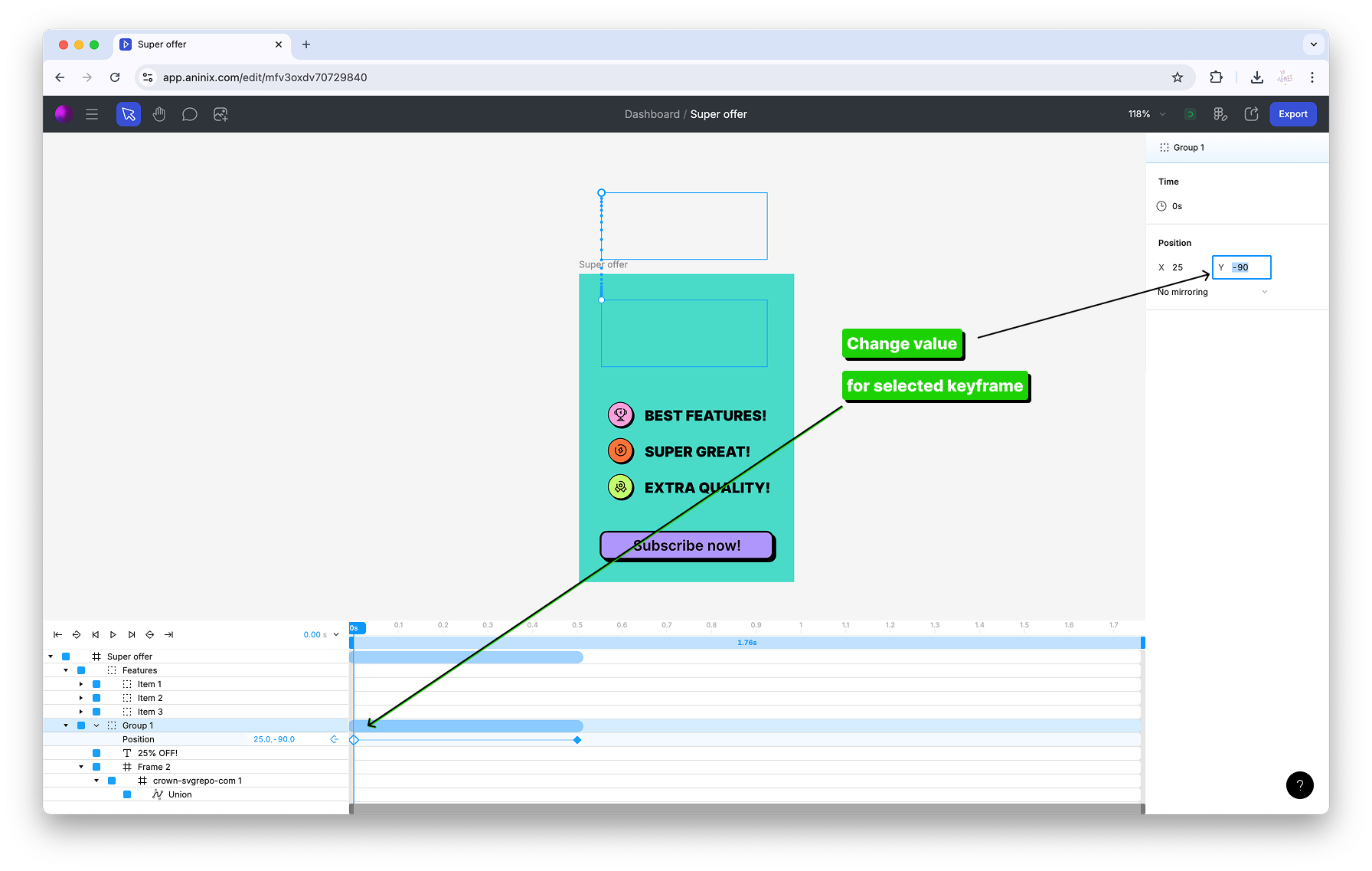Viewport: 1372px width, 871px height.
Task: Select the Move/pointer tool in toolbar
Action: pos(129,114)
